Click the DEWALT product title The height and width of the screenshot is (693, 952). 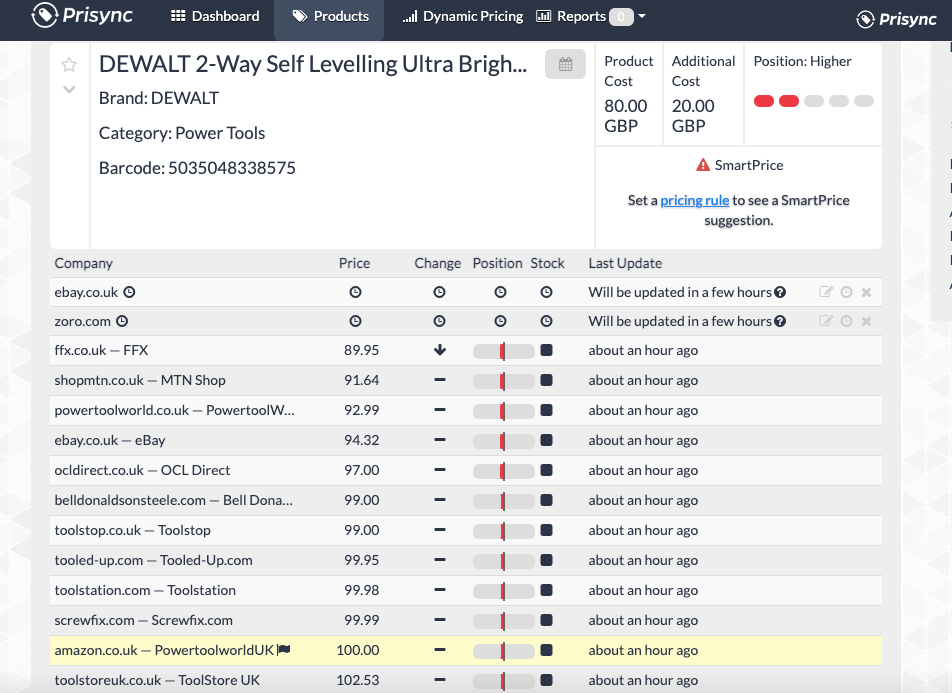tap(313, 65)
